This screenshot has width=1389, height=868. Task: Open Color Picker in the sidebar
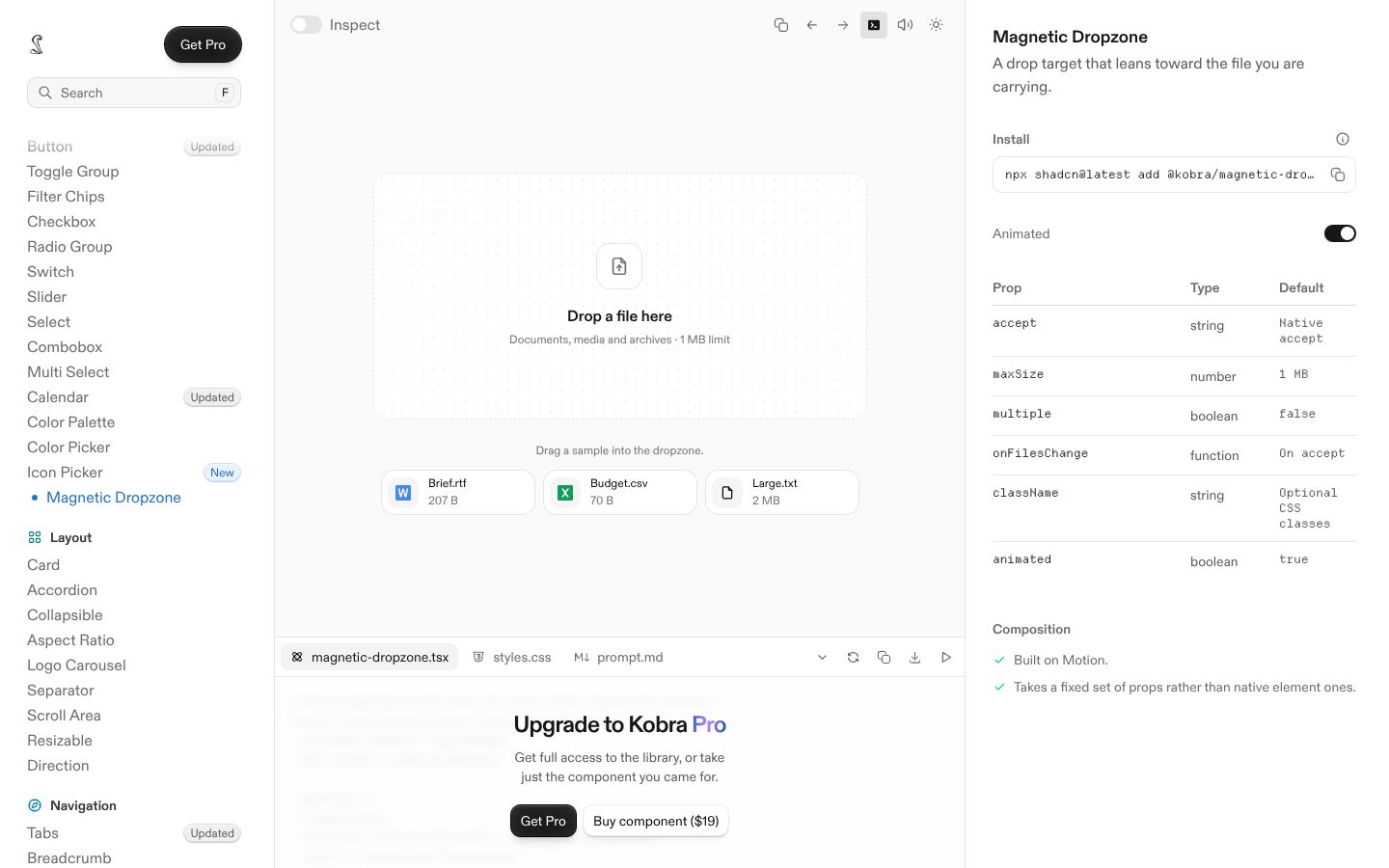tap(68, 448)
